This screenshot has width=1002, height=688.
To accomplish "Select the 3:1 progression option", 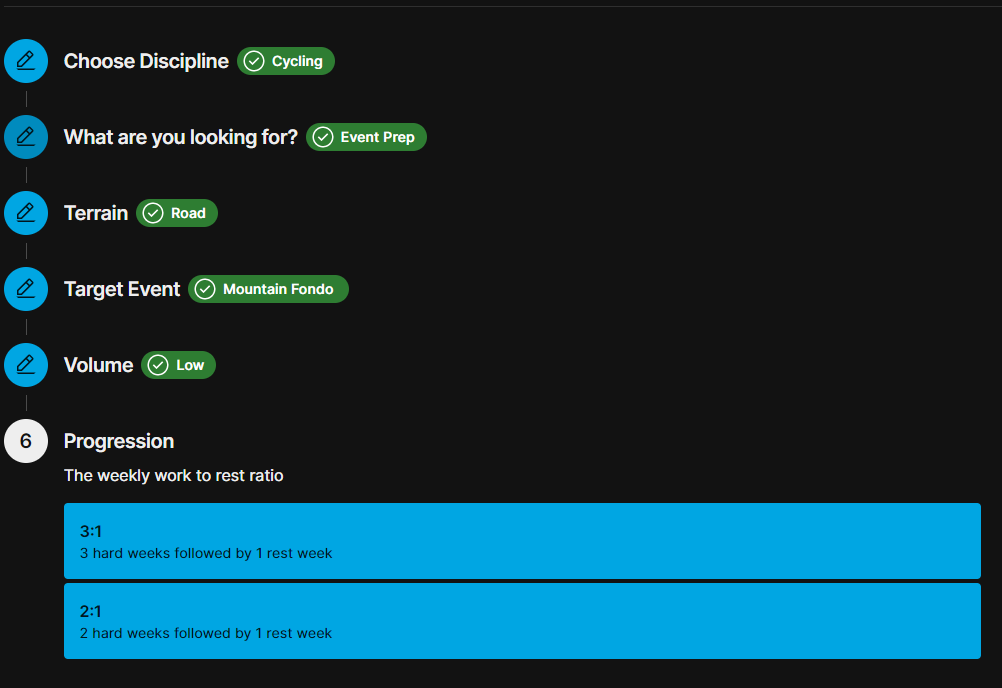I will [522, 541].
